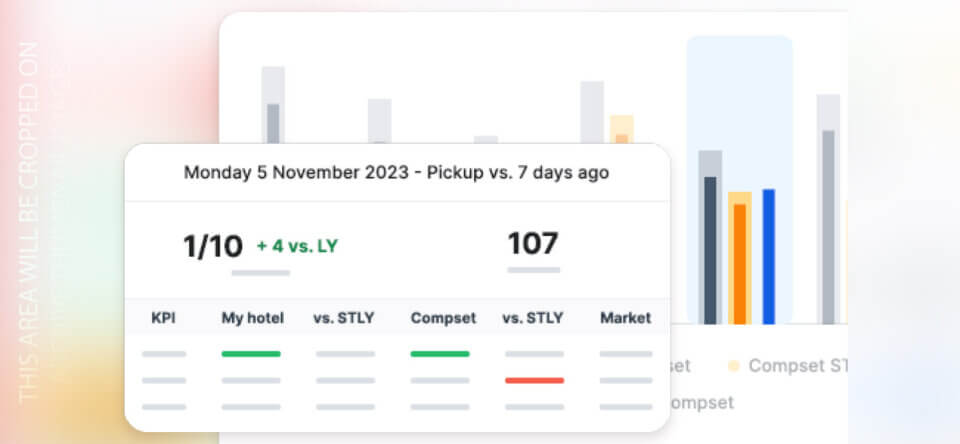Select the green indicator under Compset
Viewport: 960px width, 444px height.
click(440, 353)
